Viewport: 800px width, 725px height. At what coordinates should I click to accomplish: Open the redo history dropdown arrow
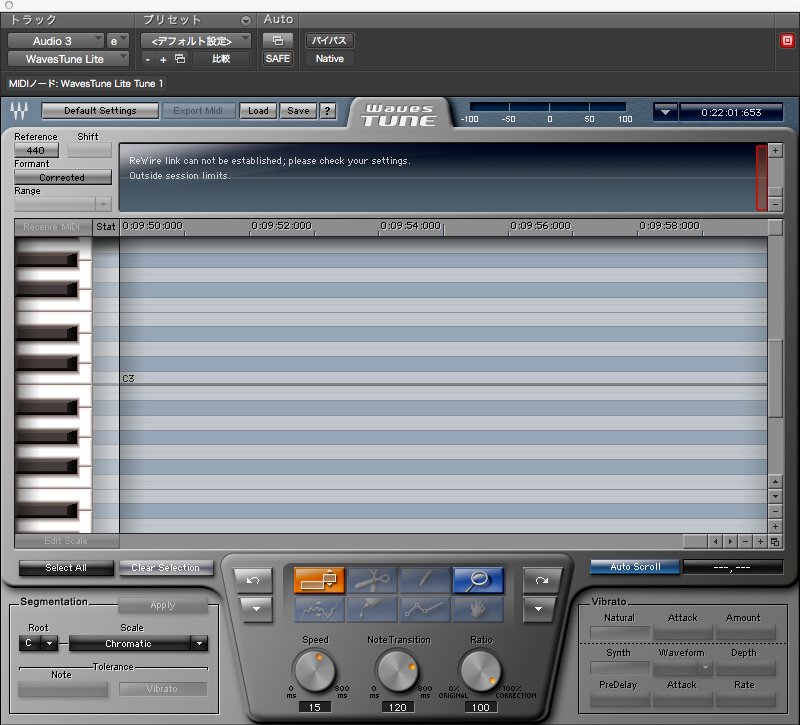[x=539, y=609]
